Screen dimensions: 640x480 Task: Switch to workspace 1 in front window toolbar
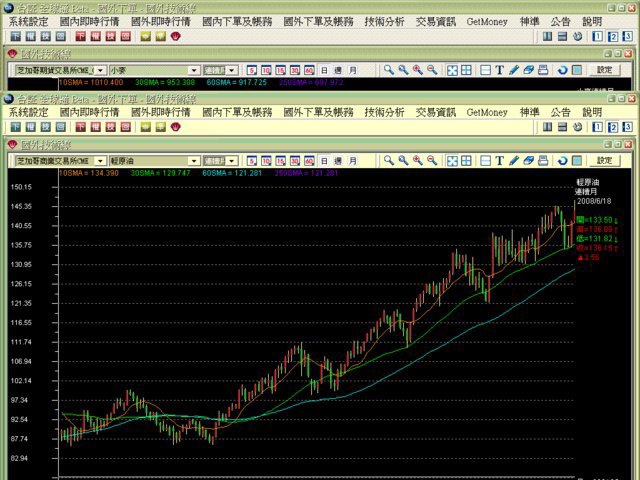[x=598, y=127]
